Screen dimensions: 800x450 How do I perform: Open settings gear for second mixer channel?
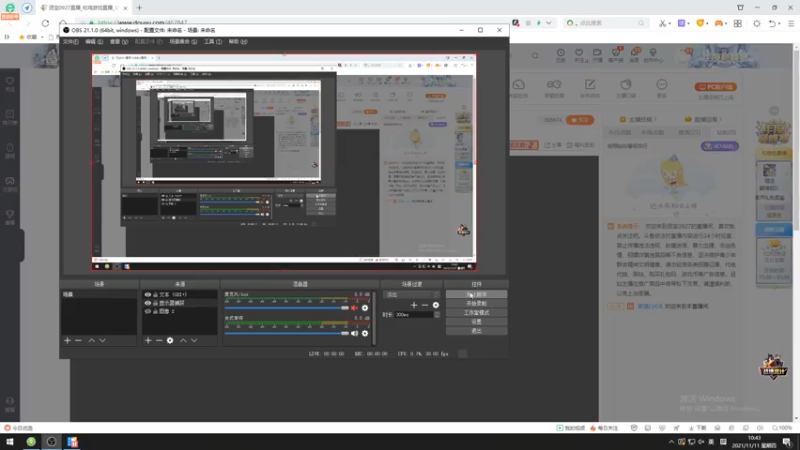pos(365,333)
